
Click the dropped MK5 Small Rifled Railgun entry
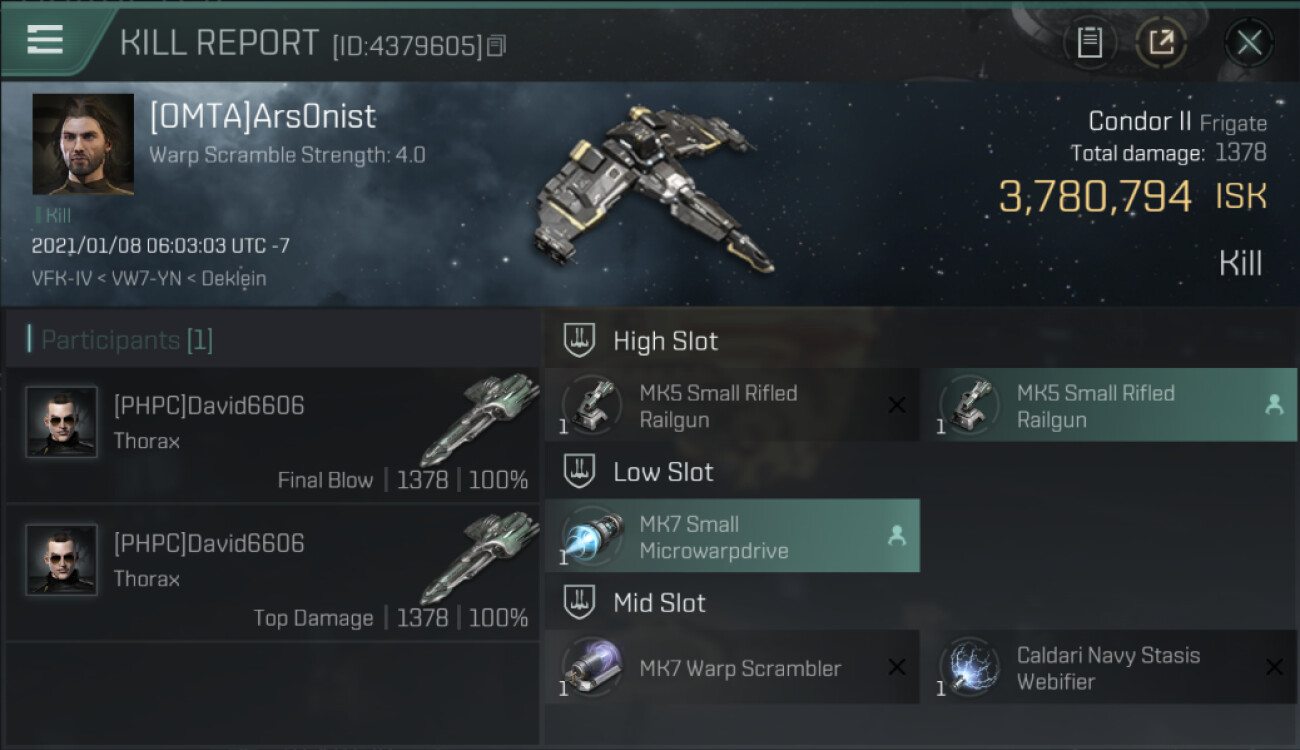click(x=1109, y=405)
